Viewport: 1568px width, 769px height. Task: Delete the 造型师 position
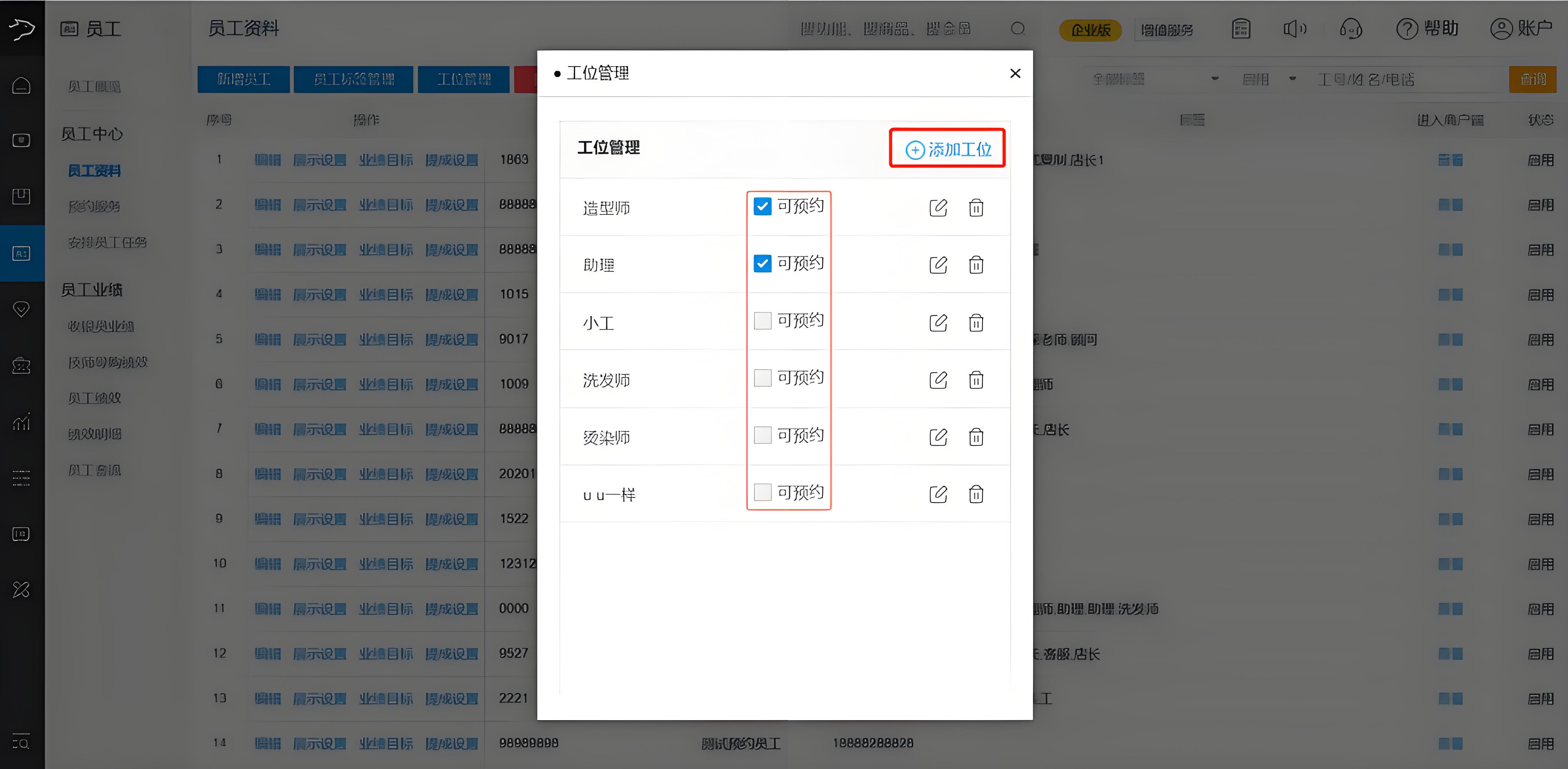[976, 208]
